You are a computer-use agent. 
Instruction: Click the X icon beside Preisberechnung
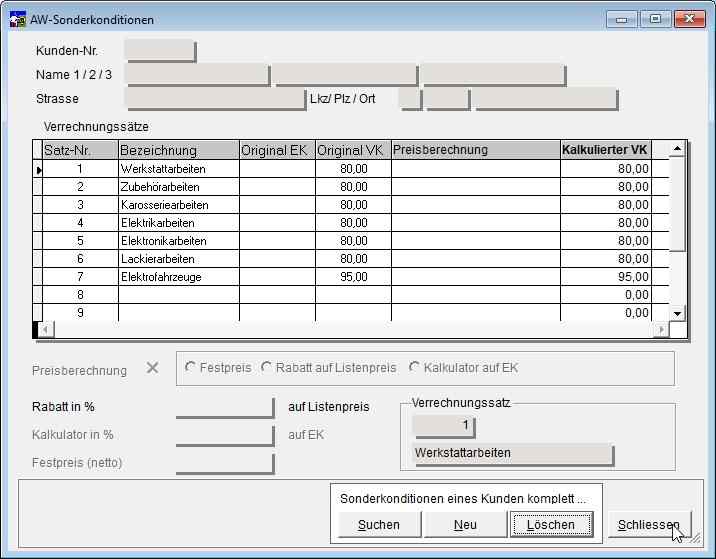(152, 368)
